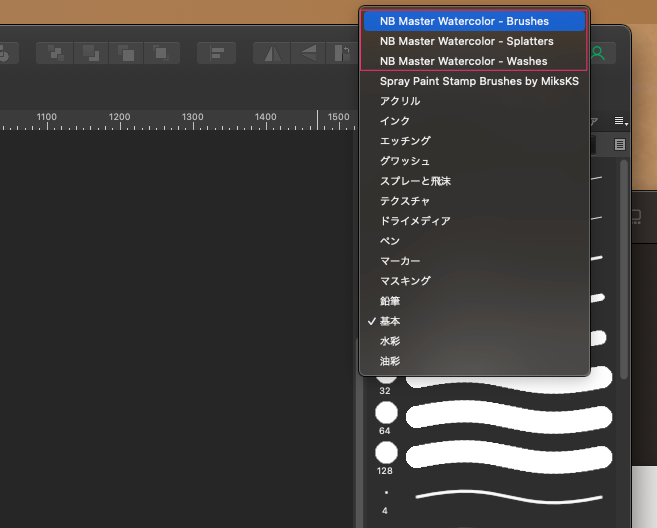Image resolution: width=657 pixels, height=528 pixels.
Task: Select NB Master Watercolor - Splatters category
Action: click(x=466, y=41)
